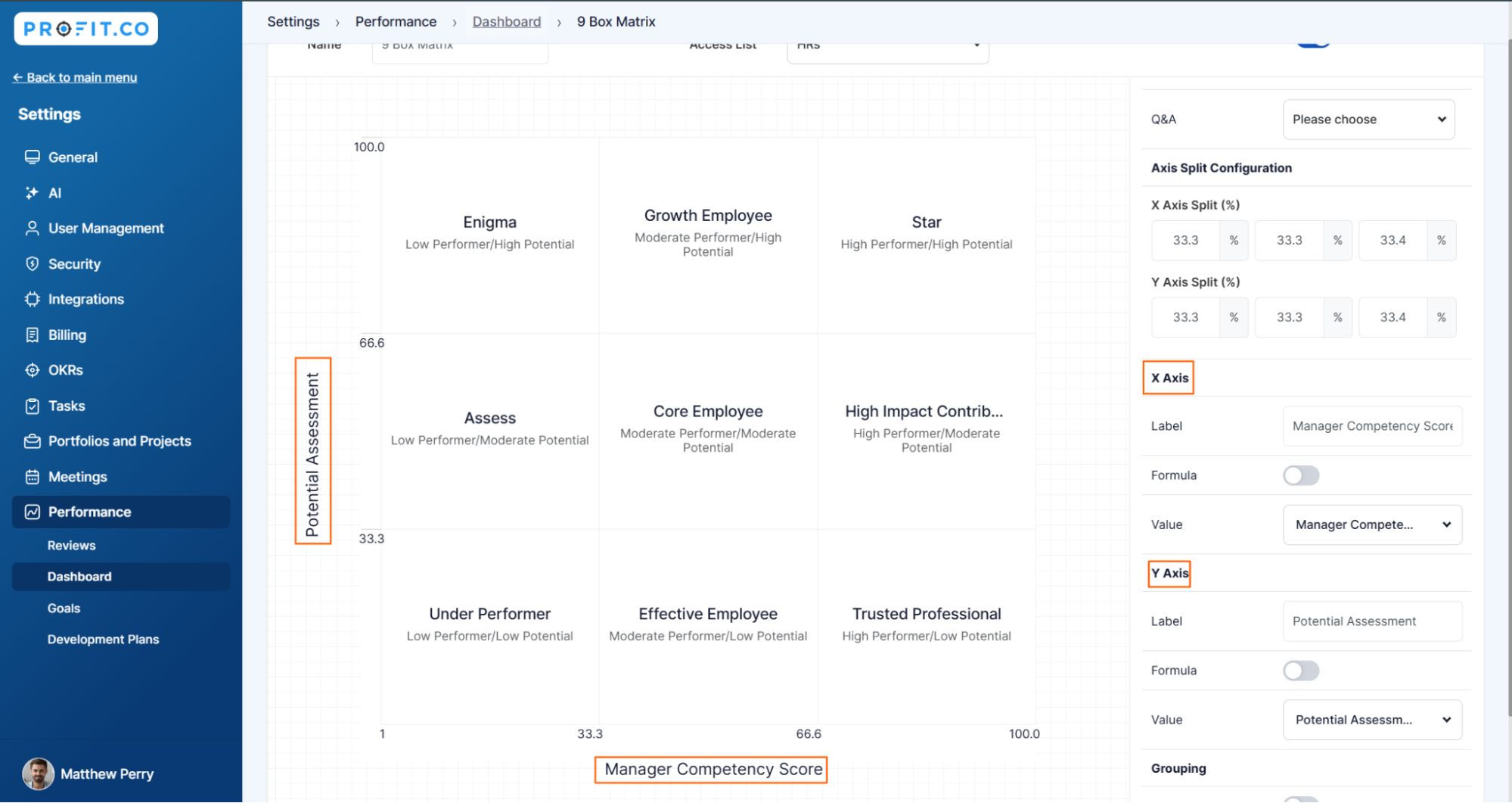Viewport: 1512px width, 803px height.
Task: Click the Effective Employee box
Action: 708,627
